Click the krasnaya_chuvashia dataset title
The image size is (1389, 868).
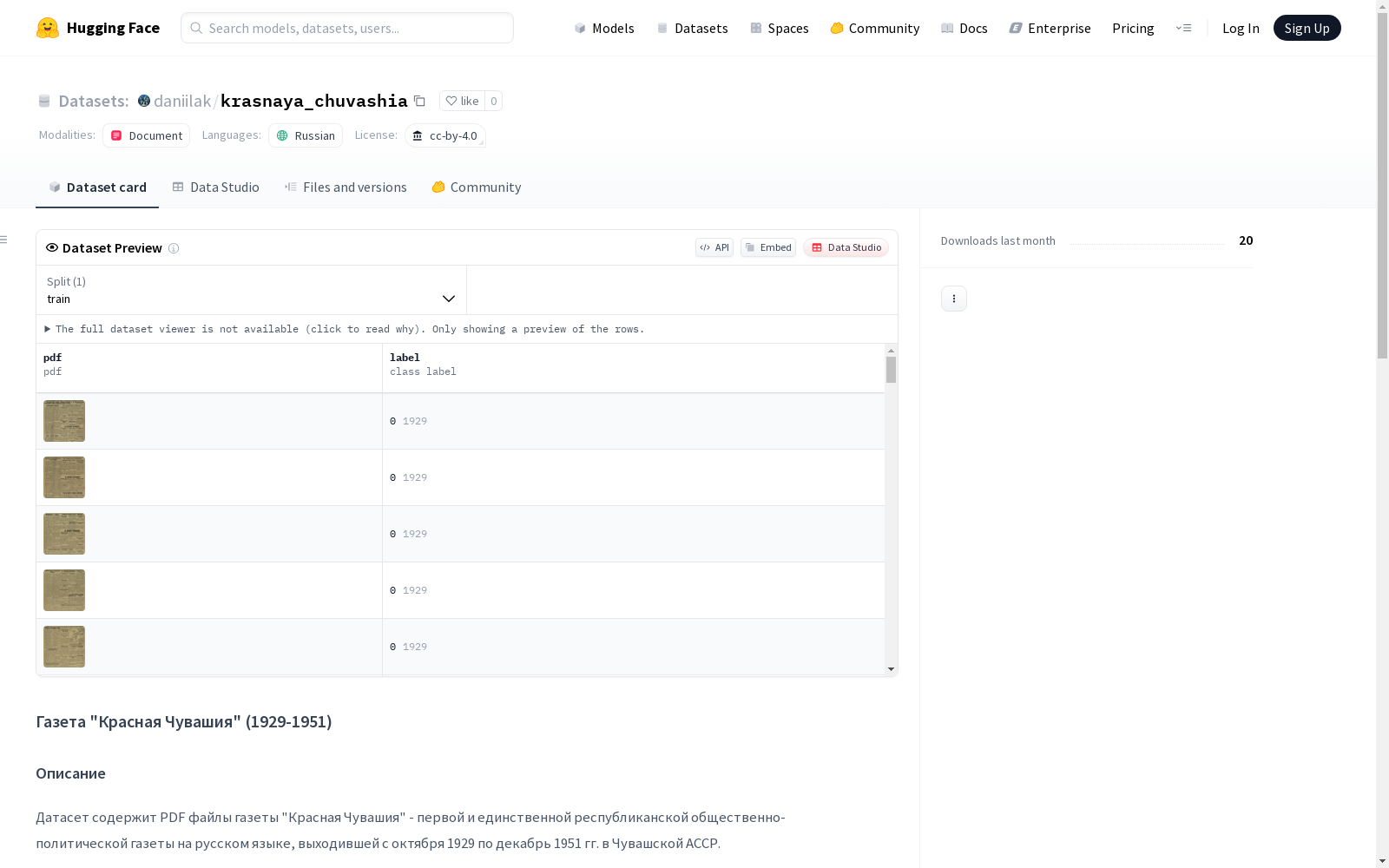click(x=314, y=101)
